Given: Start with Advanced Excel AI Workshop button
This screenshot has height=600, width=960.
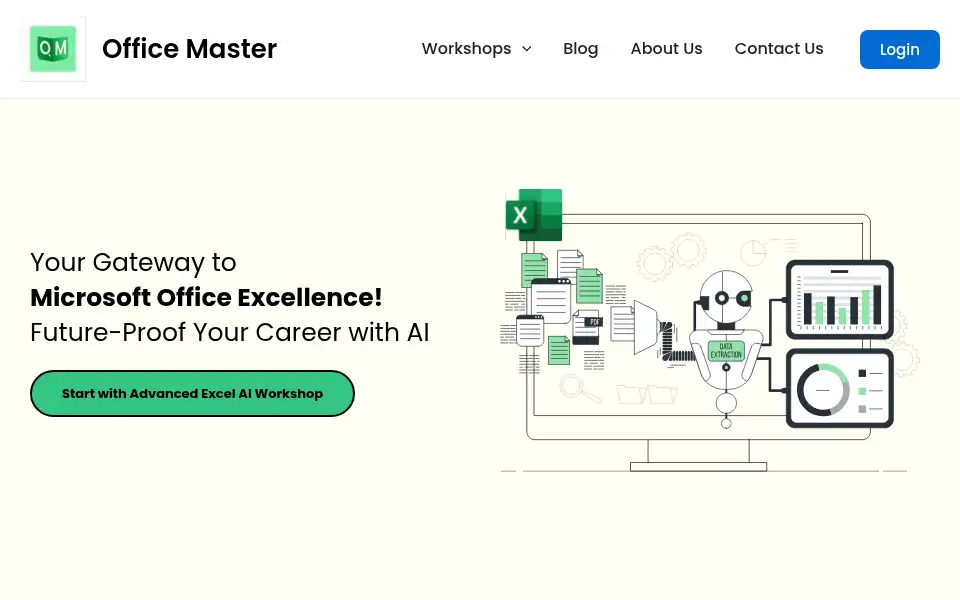Looking at the screenshot, I should [192, 394].
